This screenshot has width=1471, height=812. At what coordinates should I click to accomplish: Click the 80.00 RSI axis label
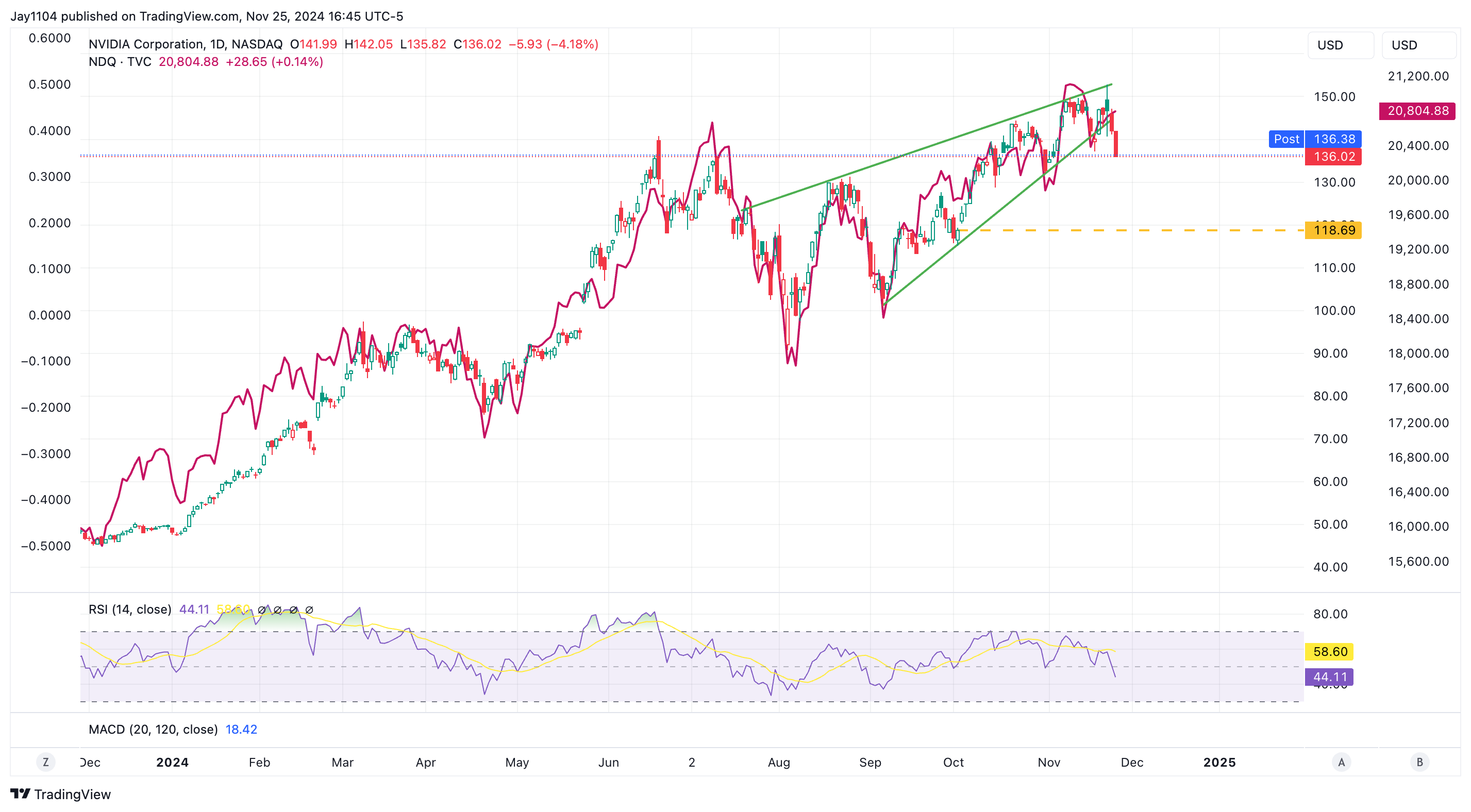pyautogui.click(x=1330, y=614)
